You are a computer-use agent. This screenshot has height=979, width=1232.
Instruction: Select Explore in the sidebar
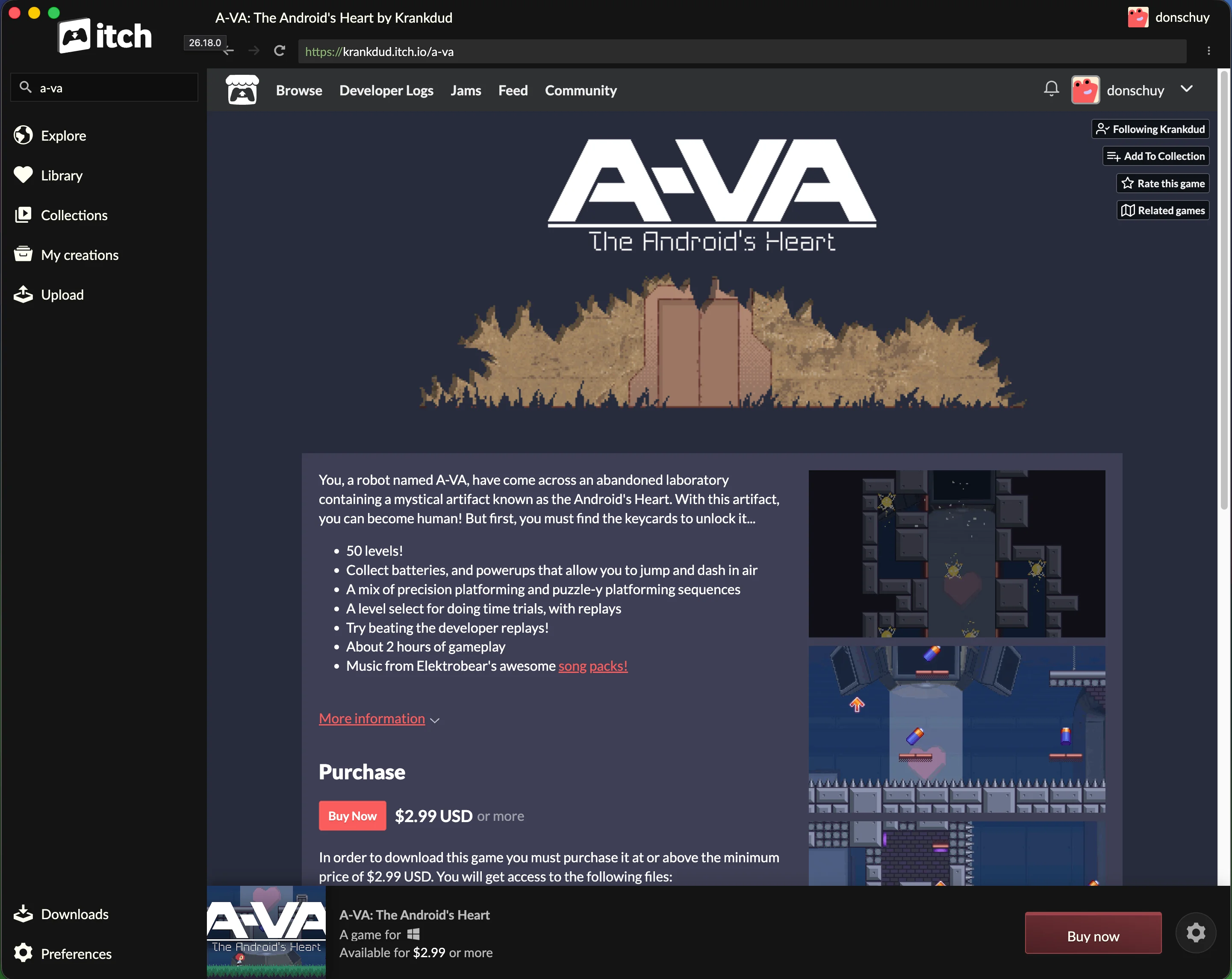pos(63,136)
